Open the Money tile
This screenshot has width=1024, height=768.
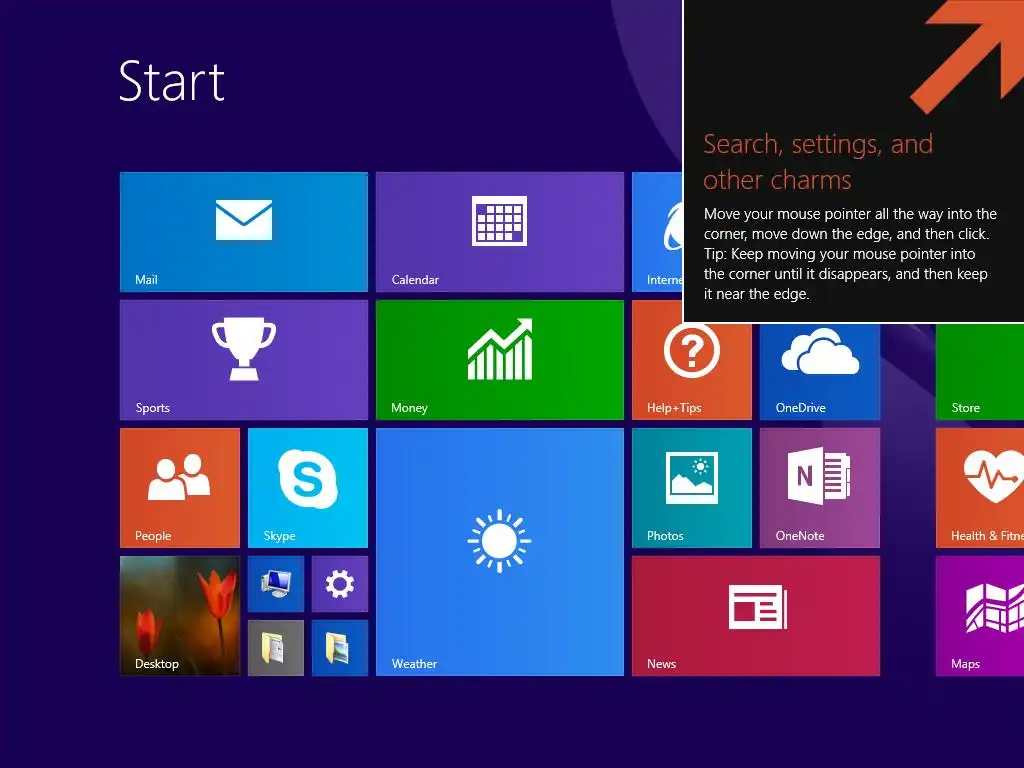coord(500,360)
